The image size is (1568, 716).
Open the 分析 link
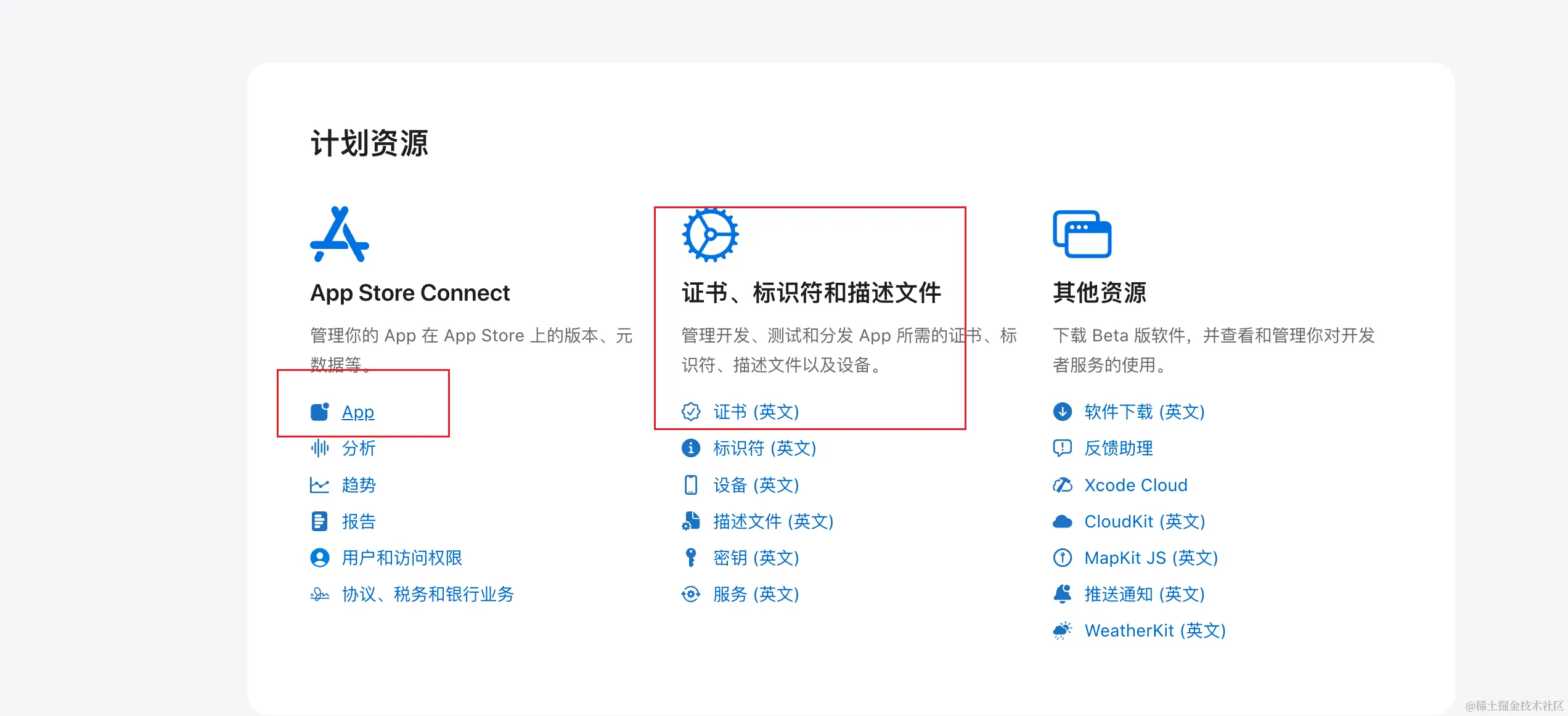[359, 448]
